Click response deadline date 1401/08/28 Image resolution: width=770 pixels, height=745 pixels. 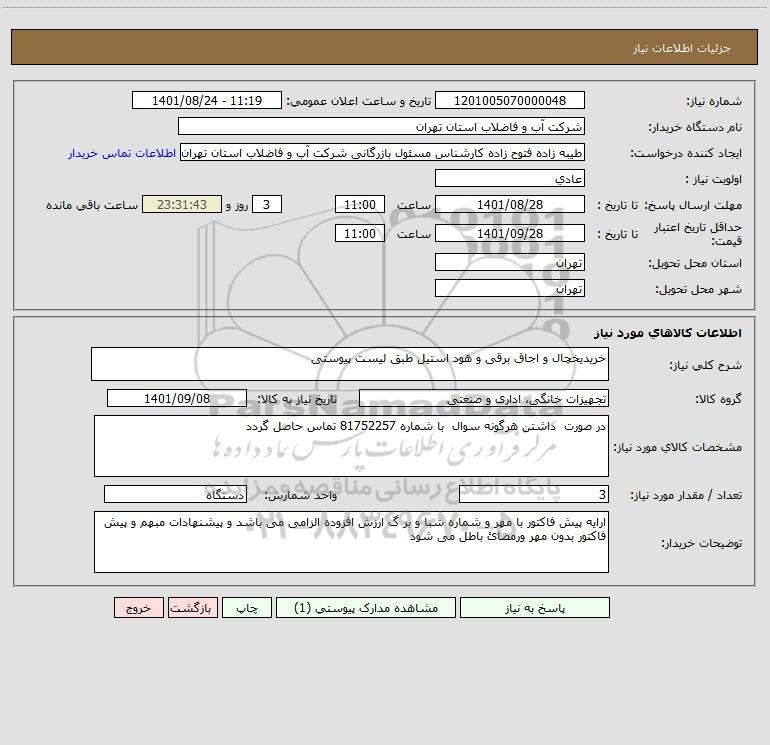[x=510, y=204]
